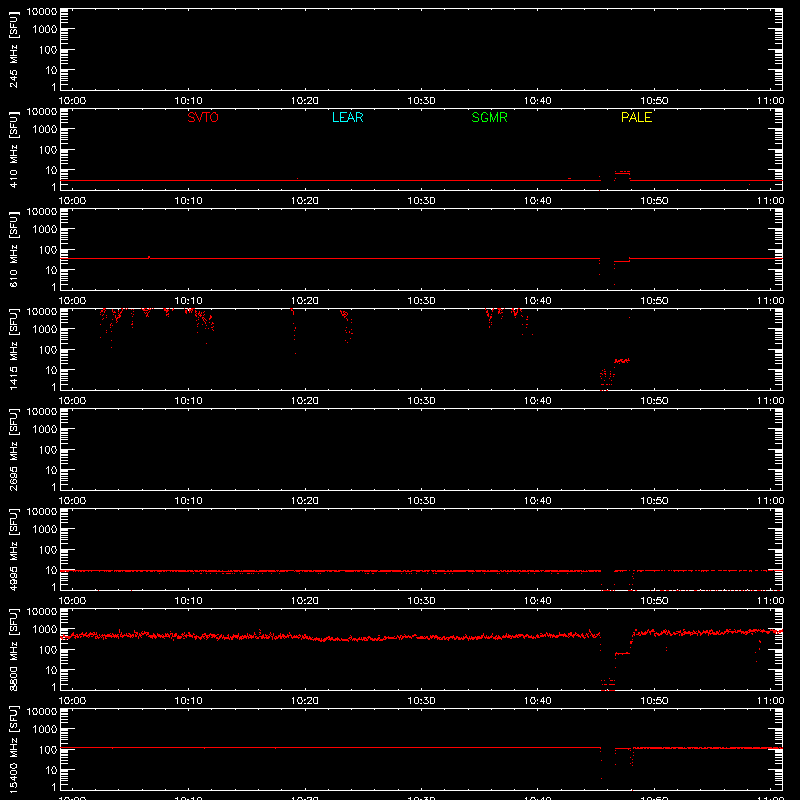This screenshot has height=800, width=800.
Task: Click the 100 tick label of 4995 MHz panel
Action: click(48, 550)
